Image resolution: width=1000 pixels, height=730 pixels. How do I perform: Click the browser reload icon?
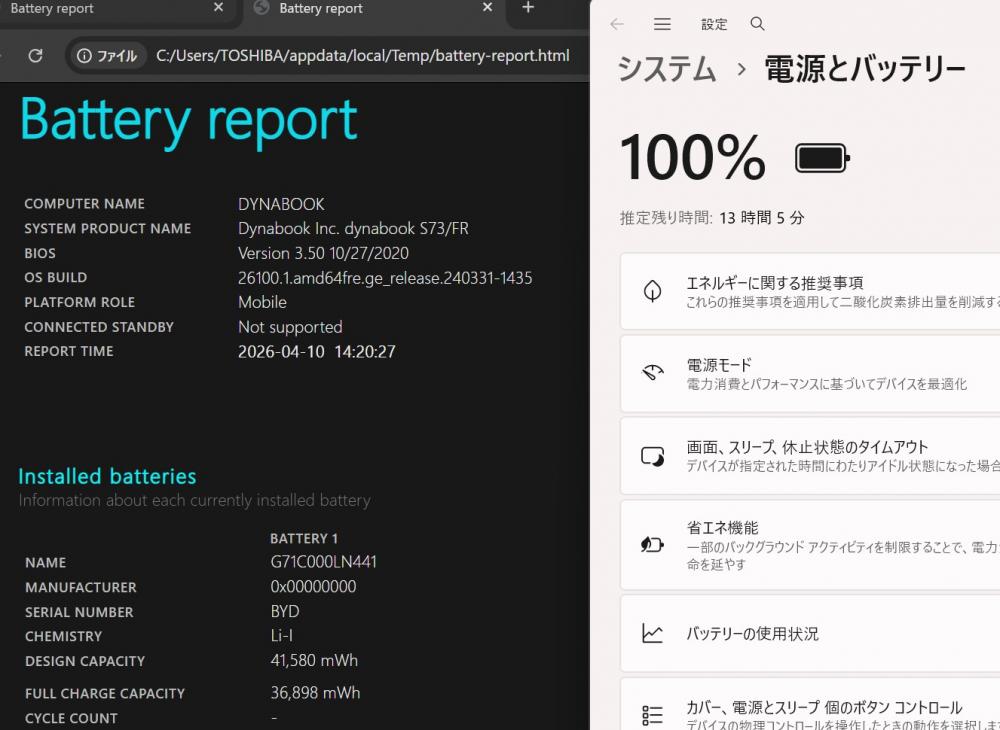[x=35, y=56]
